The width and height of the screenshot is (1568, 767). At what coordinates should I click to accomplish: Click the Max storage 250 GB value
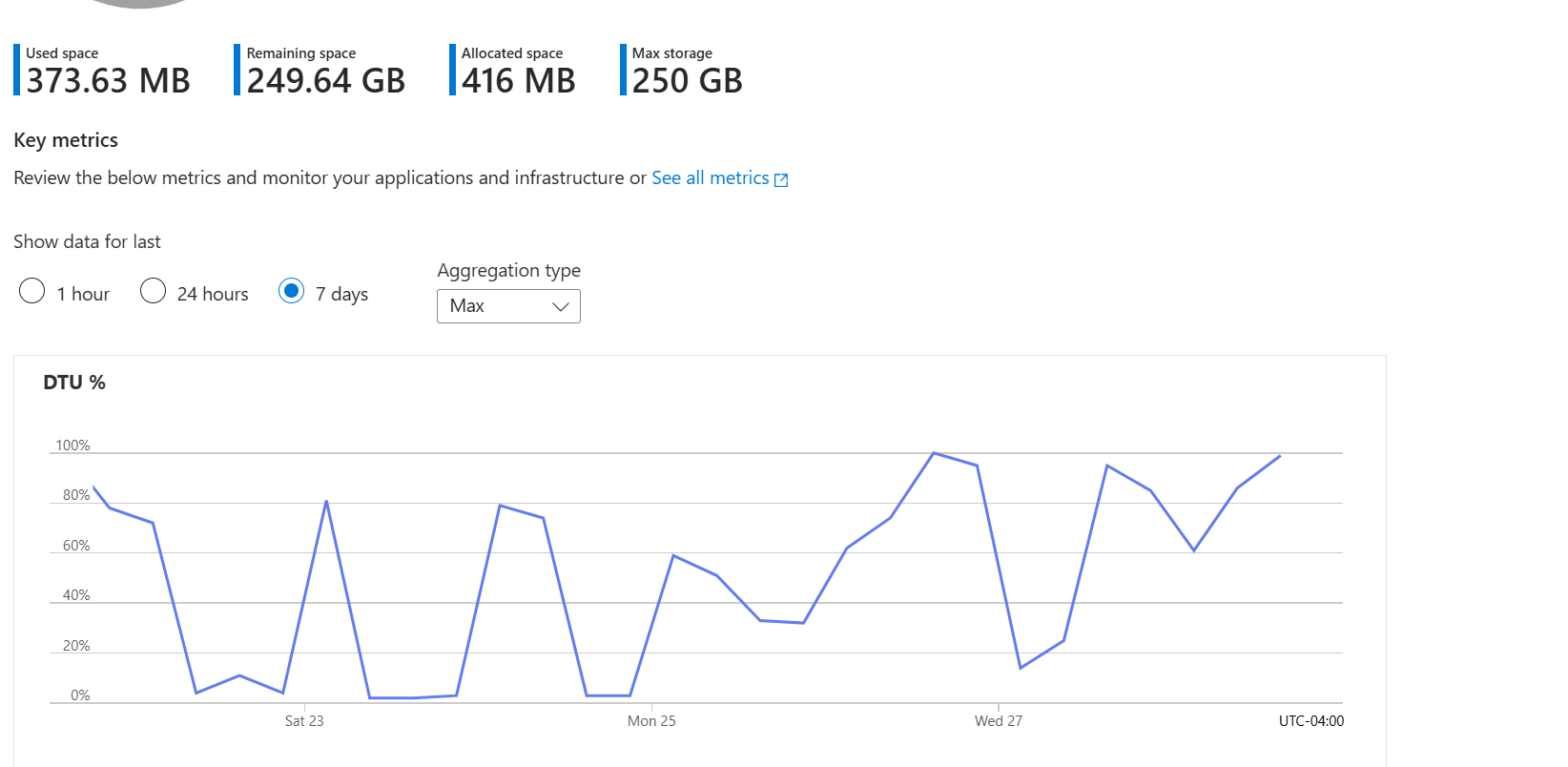tap(687, 81)
